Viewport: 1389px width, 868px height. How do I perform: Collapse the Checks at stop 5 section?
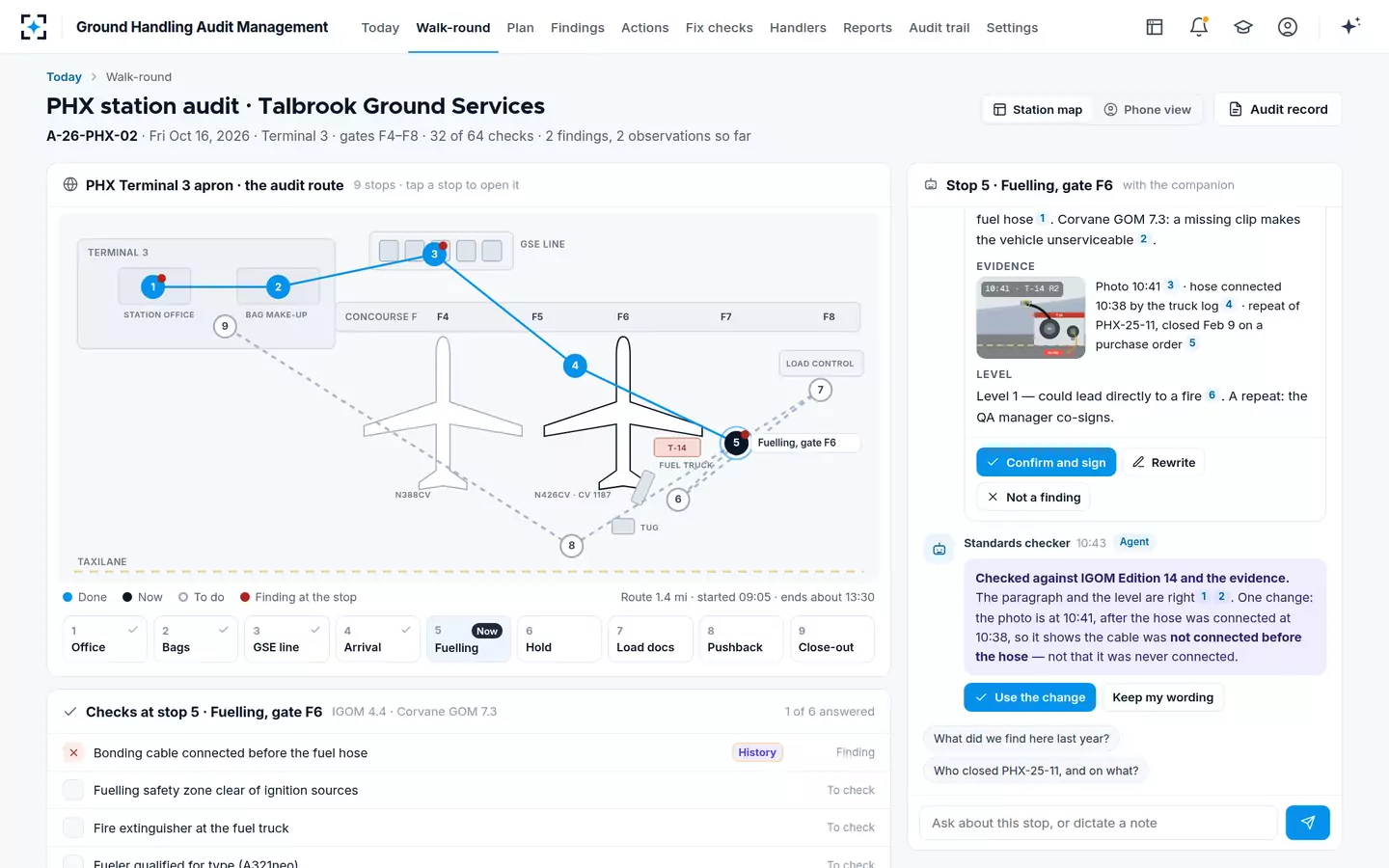point(70,712)
